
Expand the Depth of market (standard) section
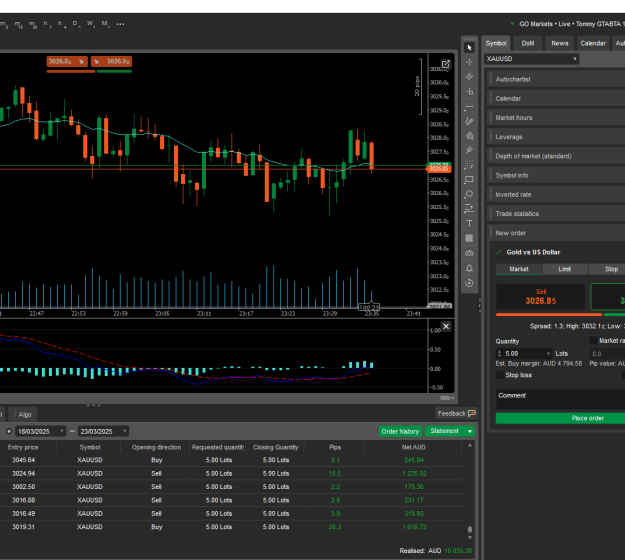(x=556, y=156)
